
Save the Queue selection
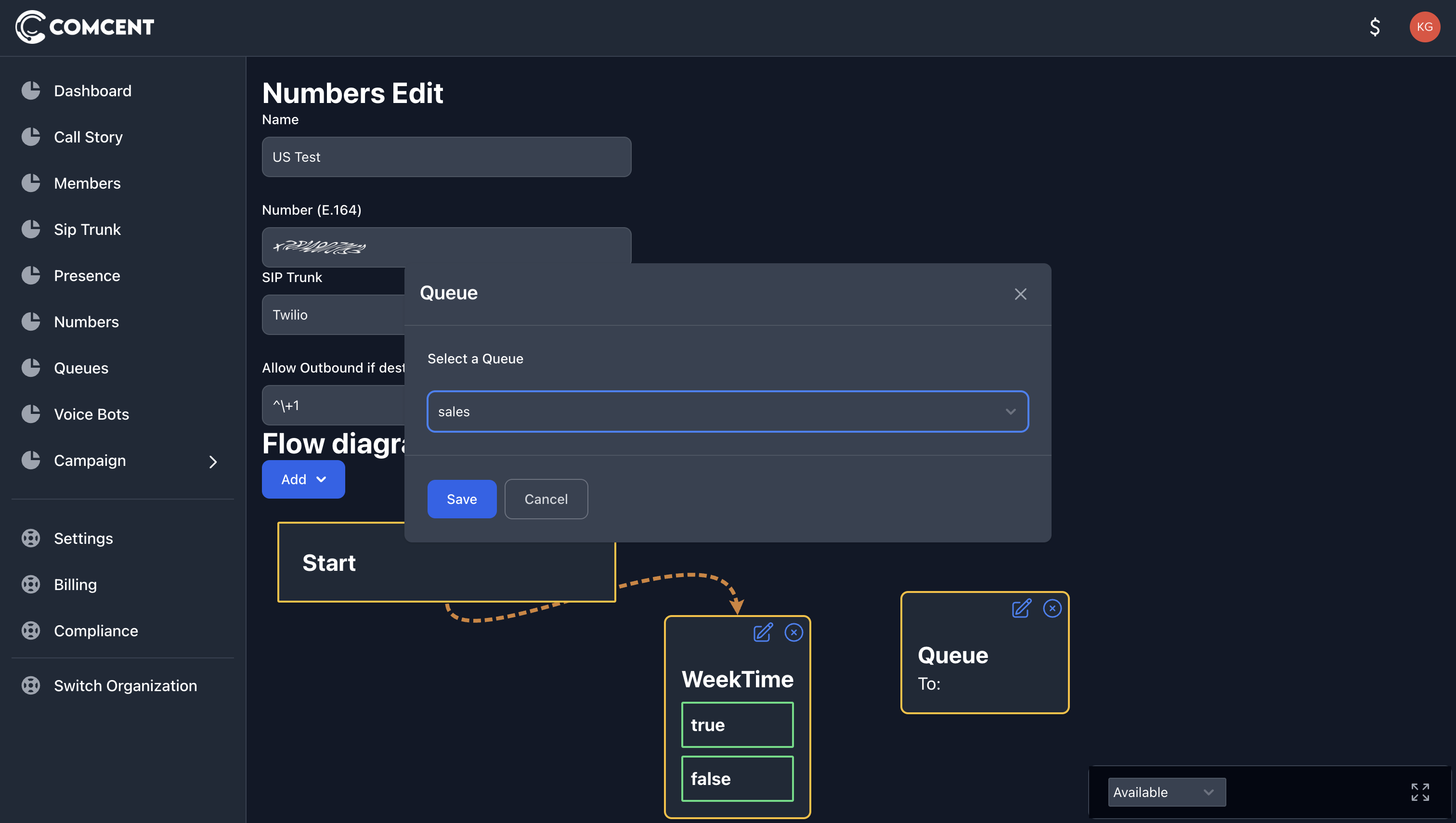462,499
